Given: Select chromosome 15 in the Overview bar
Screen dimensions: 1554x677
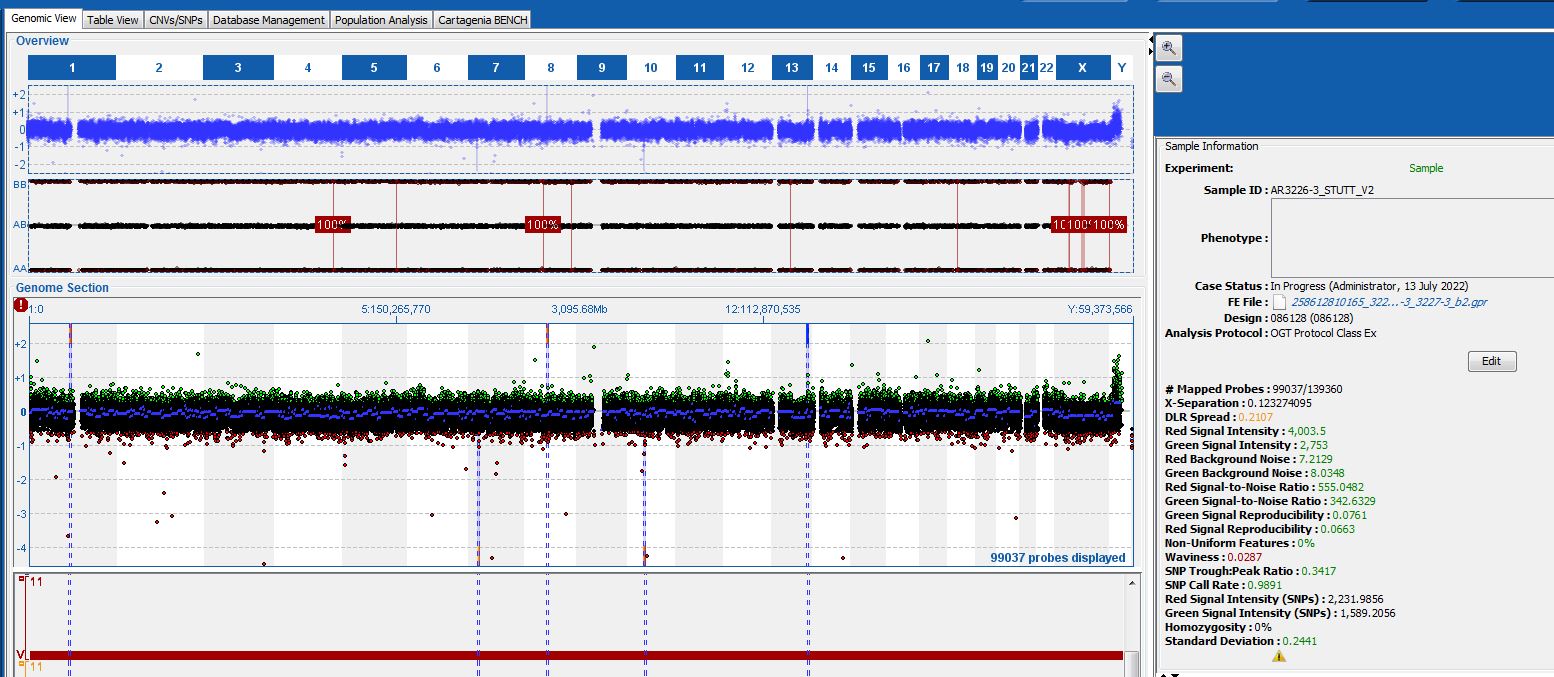Looking at the screenshot, I should tap(869, 68).
